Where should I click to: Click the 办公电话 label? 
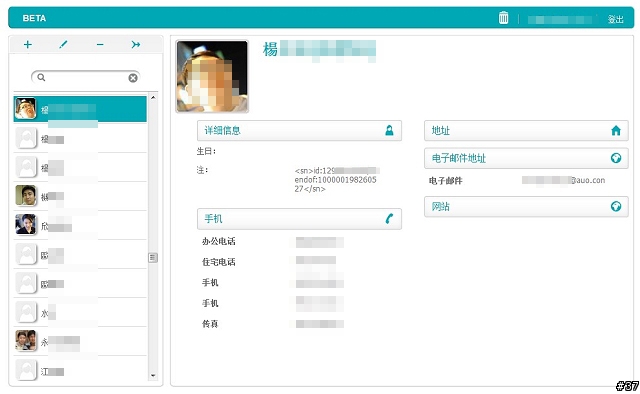click(219, 241)
